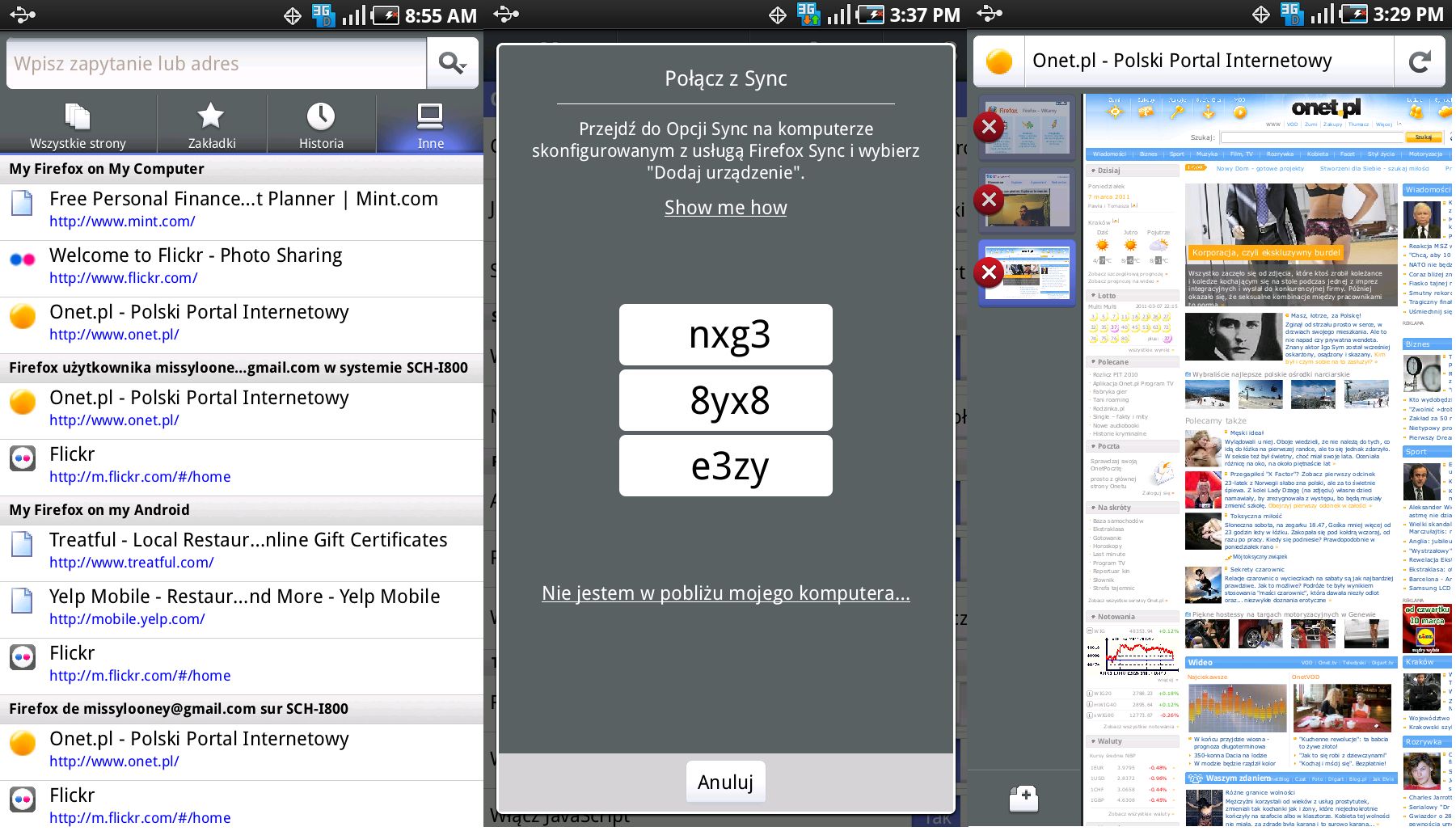Select the Inne tab
Image resolution: width=1456 pixels, height=831 pixels.
coord(430,125)
